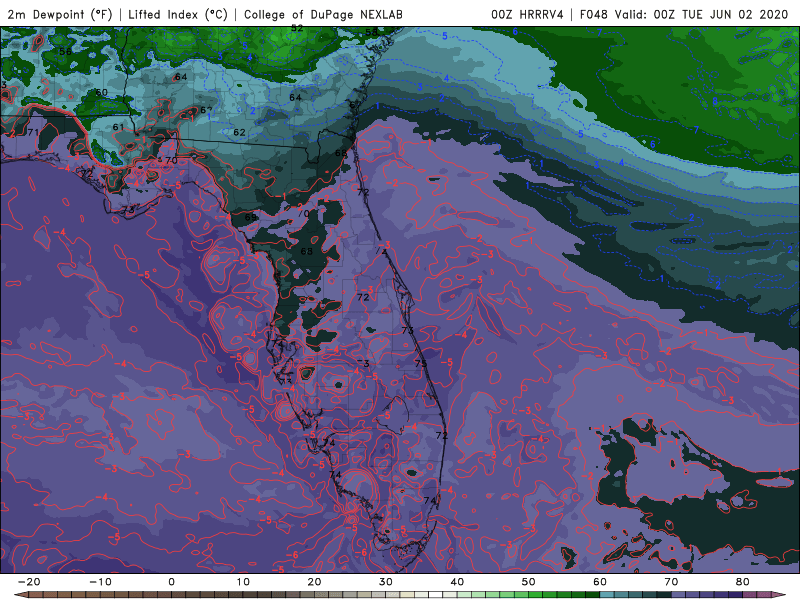Click the 70 label on color scale

[x=671, y=582]
